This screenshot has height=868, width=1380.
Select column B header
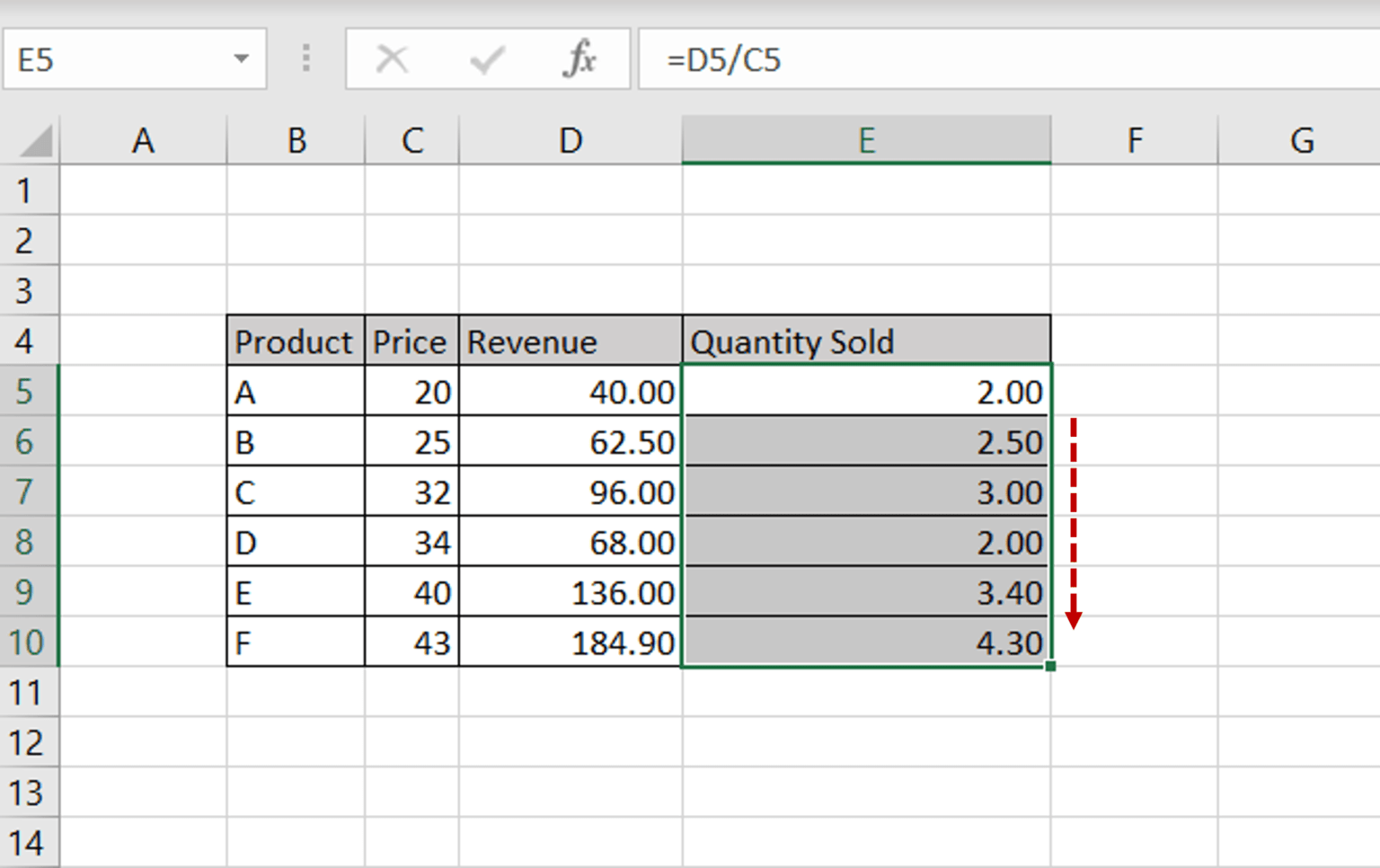click(x=296, y=139)
